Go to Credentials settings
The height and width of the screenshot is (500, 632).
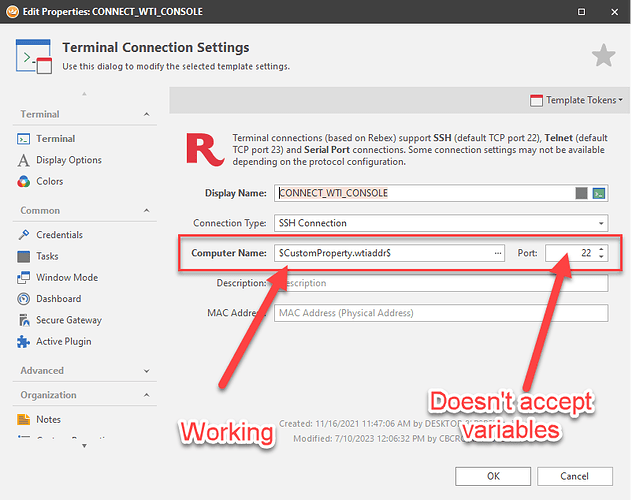pyautogui.click(x=59, y=235)
